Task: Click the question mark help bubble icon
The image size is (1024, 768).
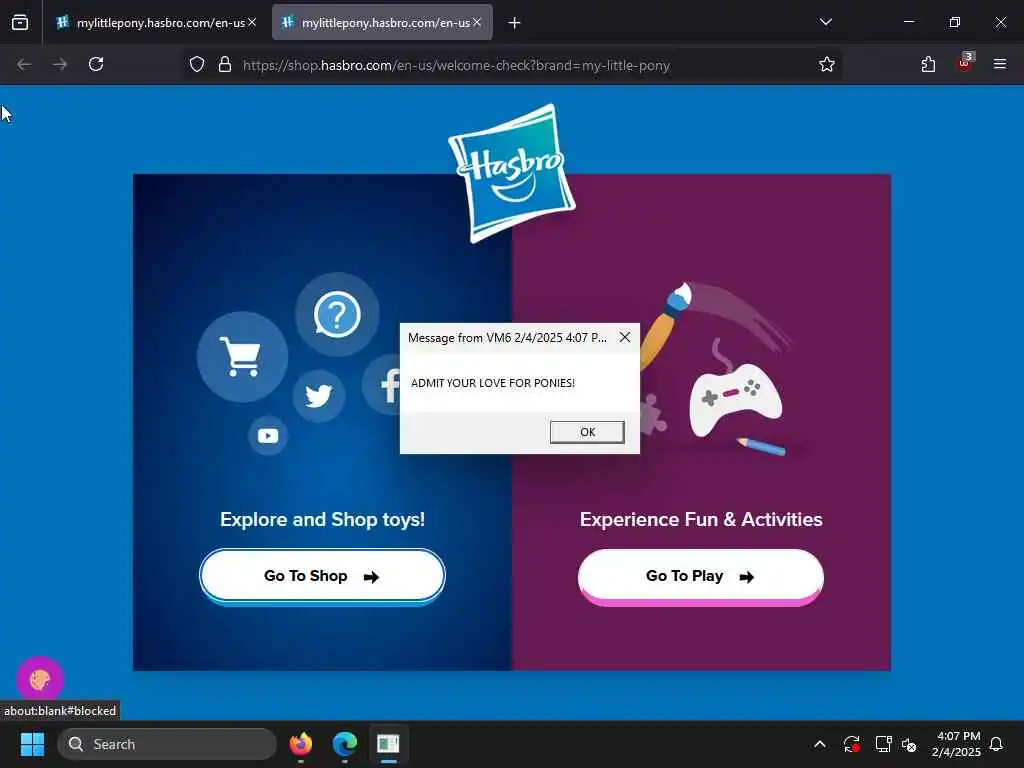Action: pyautogui.click(x=337, y=314)
